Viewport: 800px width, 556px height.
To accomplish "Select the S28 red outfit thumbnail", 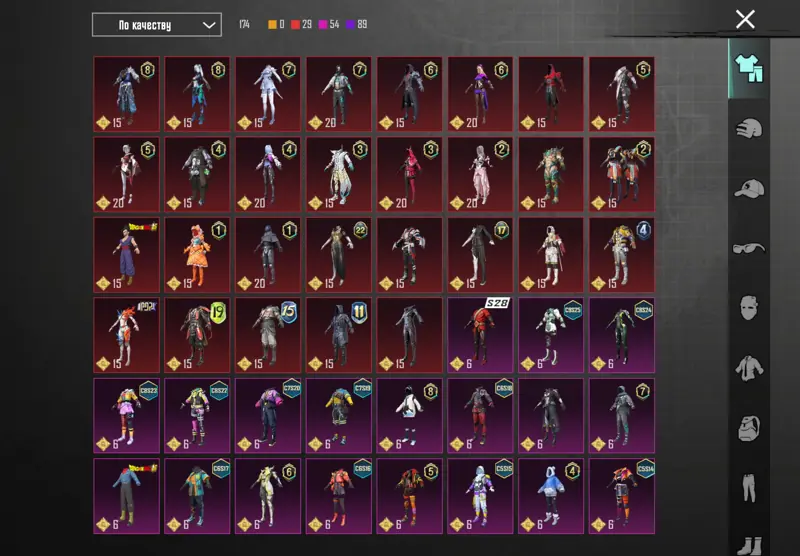I will click(x=480, y=335).
